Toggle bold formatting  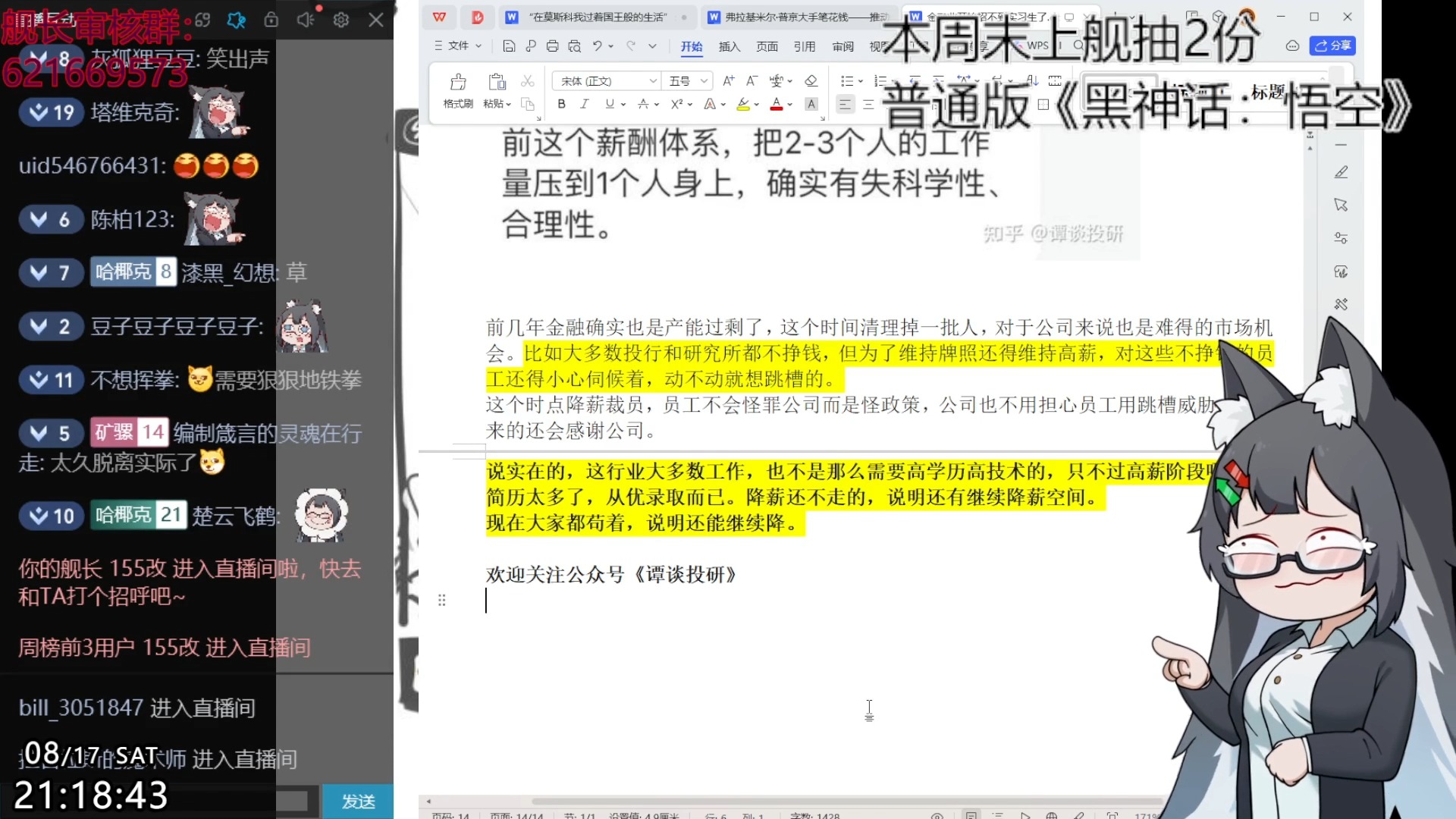(561, 104)
